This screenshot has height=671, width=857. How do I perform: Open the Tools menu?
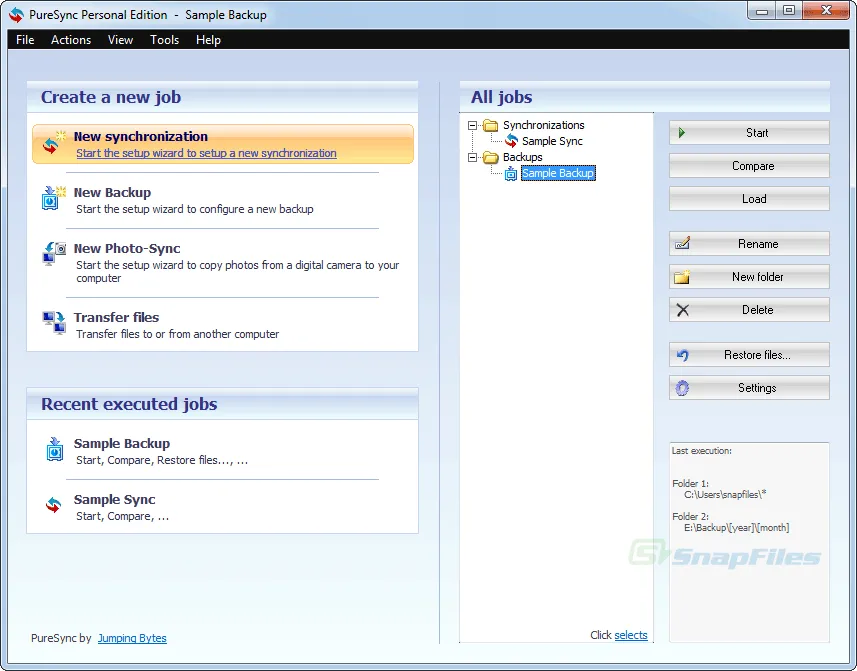point(165,40)
